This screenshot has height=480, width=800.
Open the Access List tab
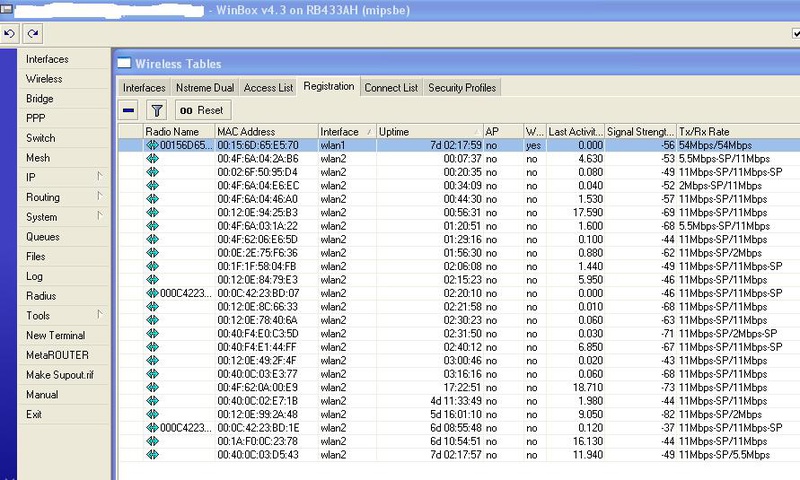click(268, 88)
